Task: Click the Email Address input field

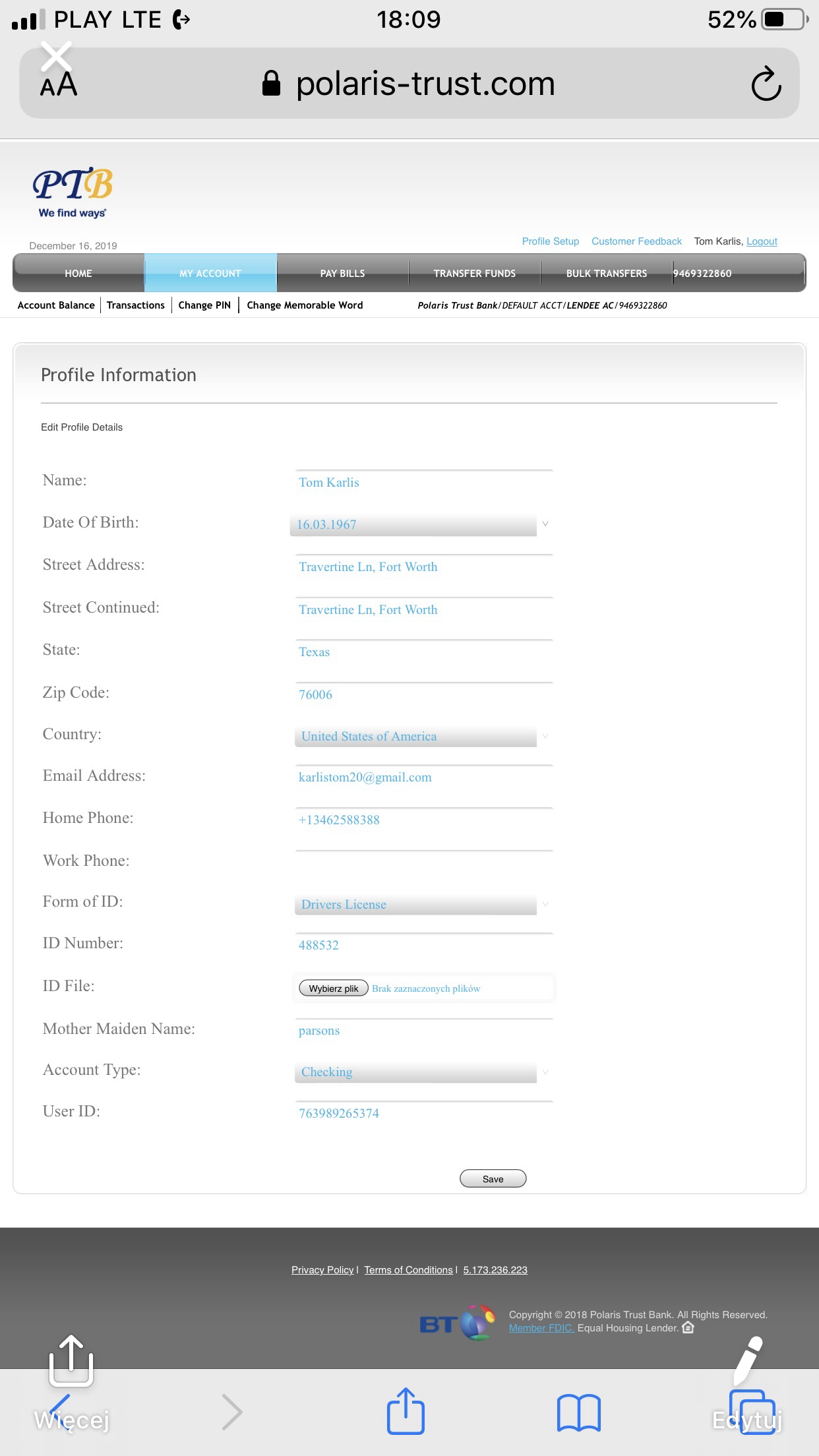Action: (x=424, y=777)
